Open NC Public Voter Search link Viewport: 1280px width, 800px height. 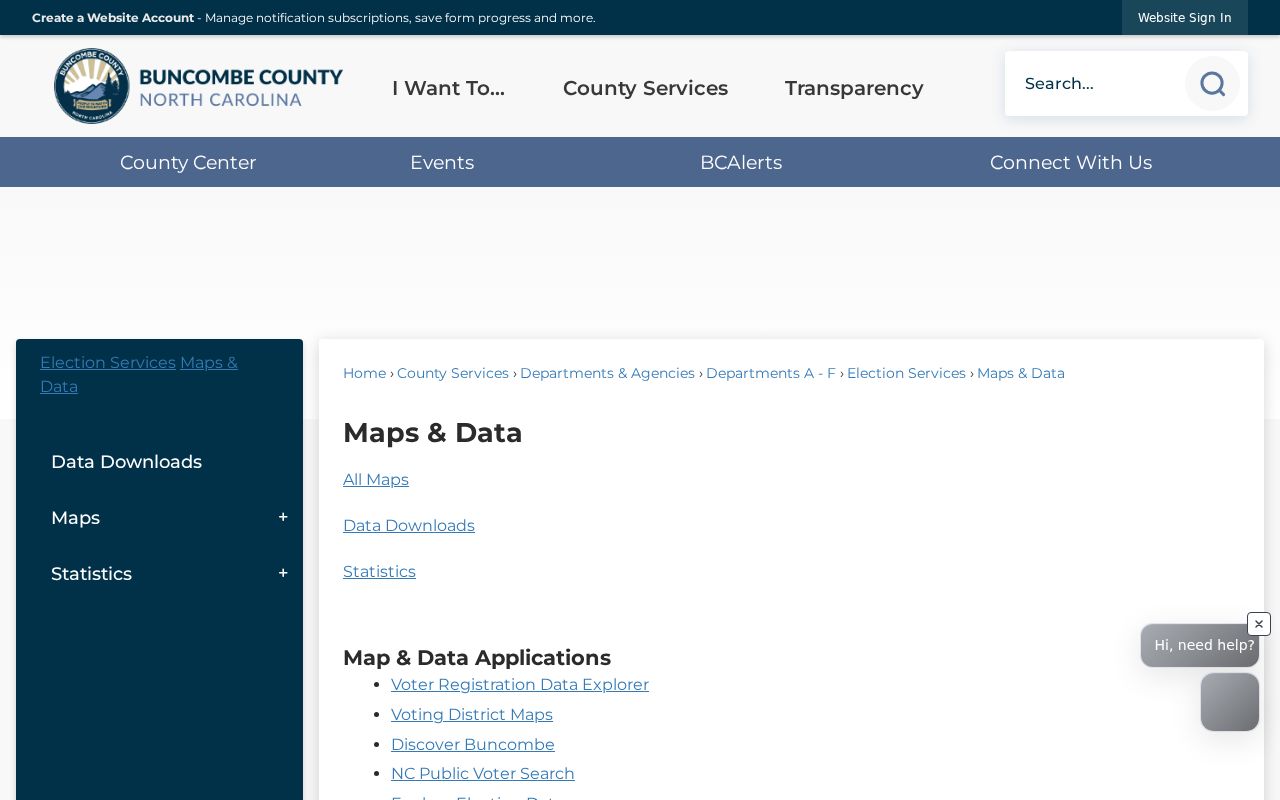483,774
